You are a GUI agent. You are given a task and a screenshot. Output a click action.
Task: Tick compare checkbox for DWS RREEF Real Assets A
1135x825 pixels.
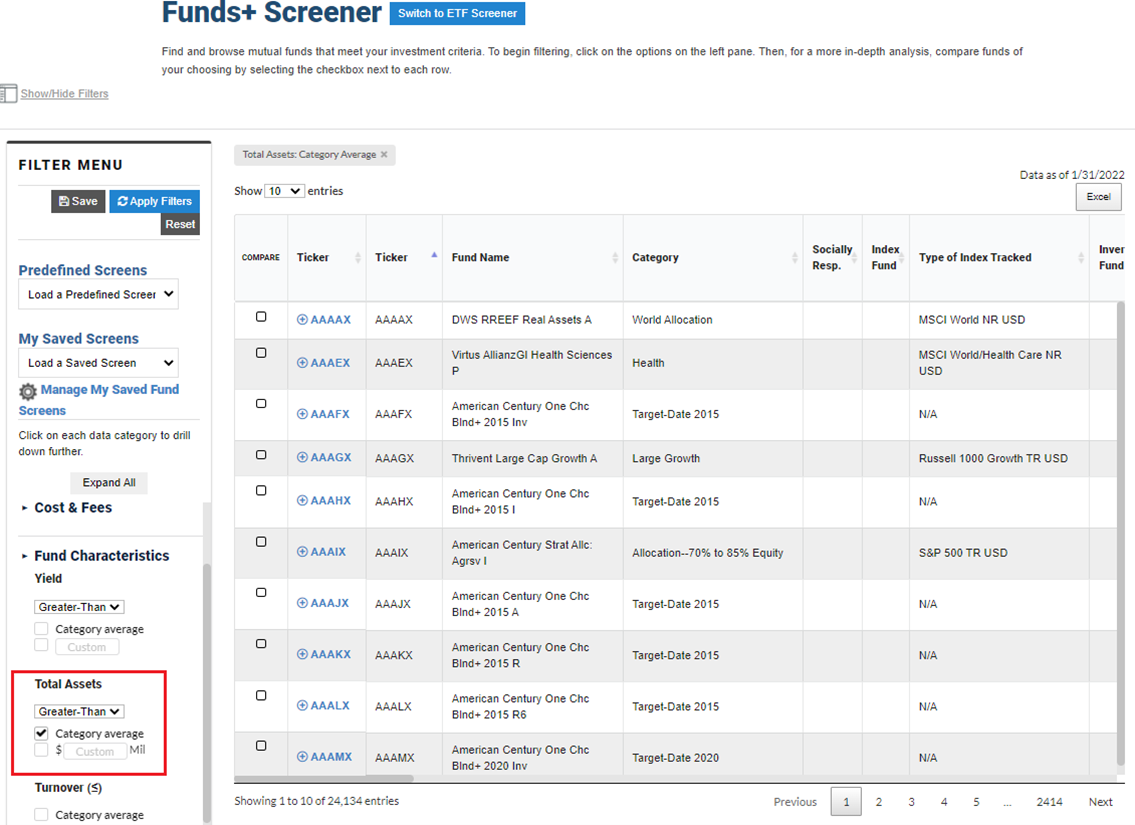click(261, 317)
